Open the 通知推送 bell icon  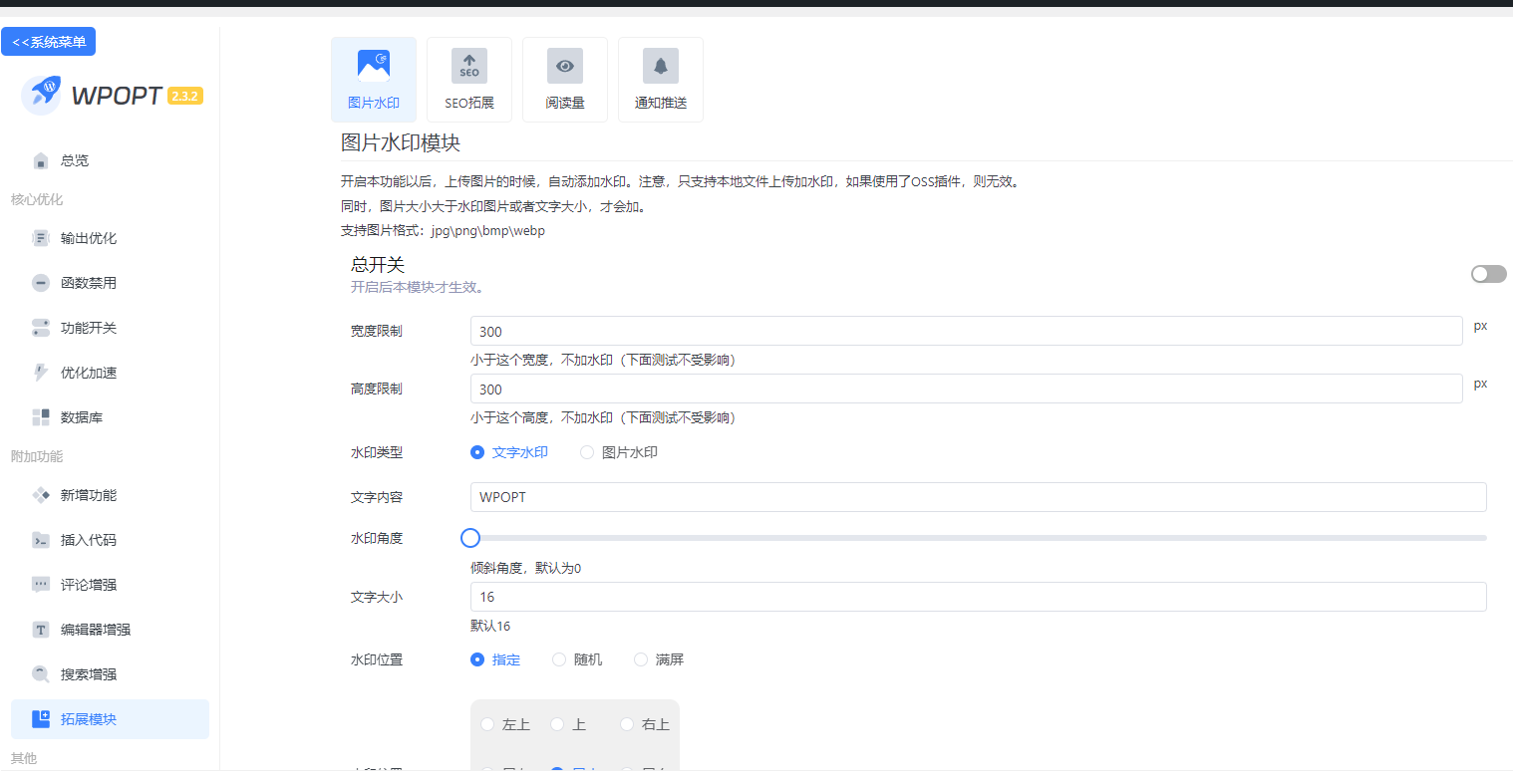(661, 66)
